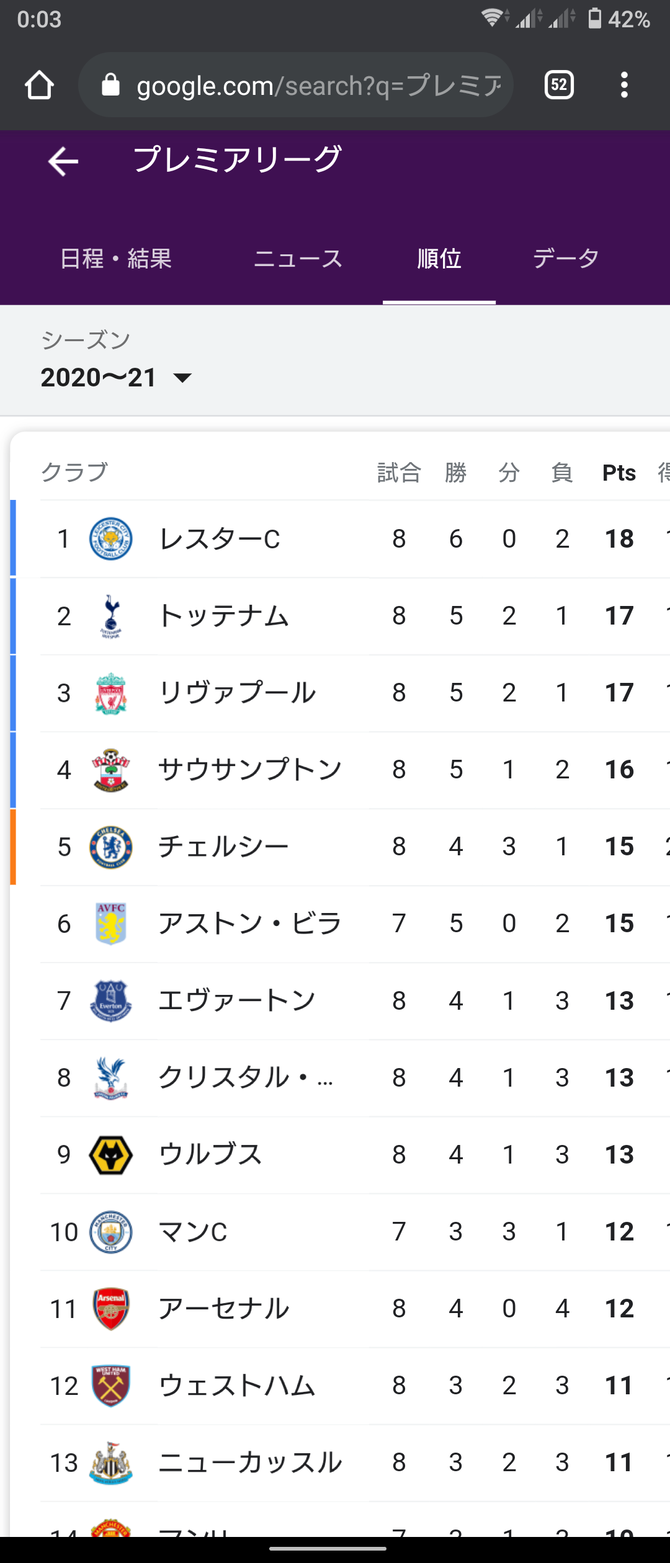Tap the Chrome home icon
This screenshot has height=1563, width=670.
point(39,86)
